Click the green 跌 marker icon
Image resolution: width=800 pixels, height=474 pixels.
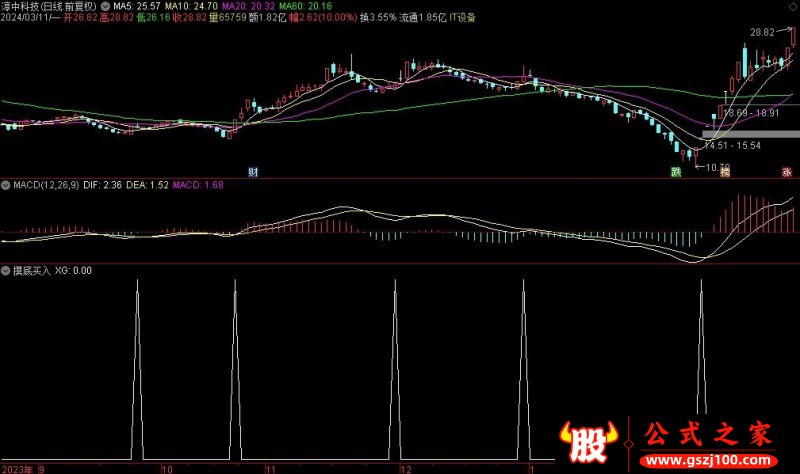coord(676,172)
